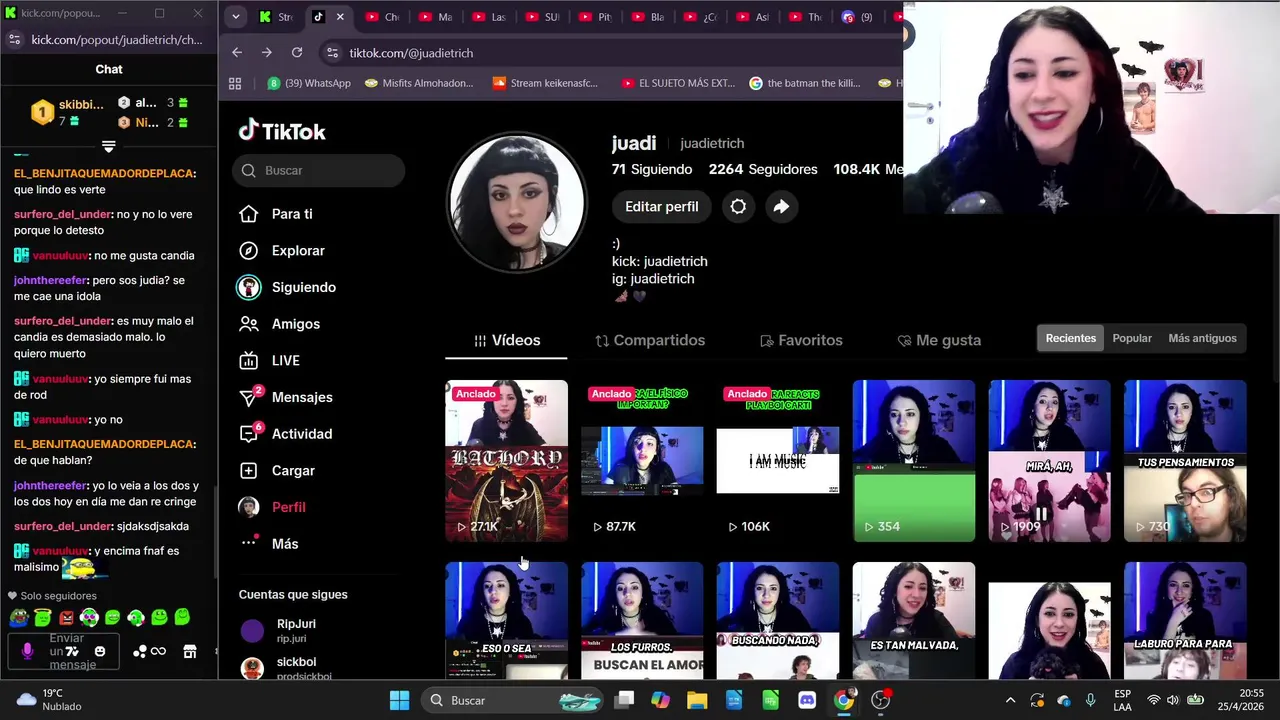1280x720 pixels.
Task: Select Recientes video sort option
Action: [1070, 338]
